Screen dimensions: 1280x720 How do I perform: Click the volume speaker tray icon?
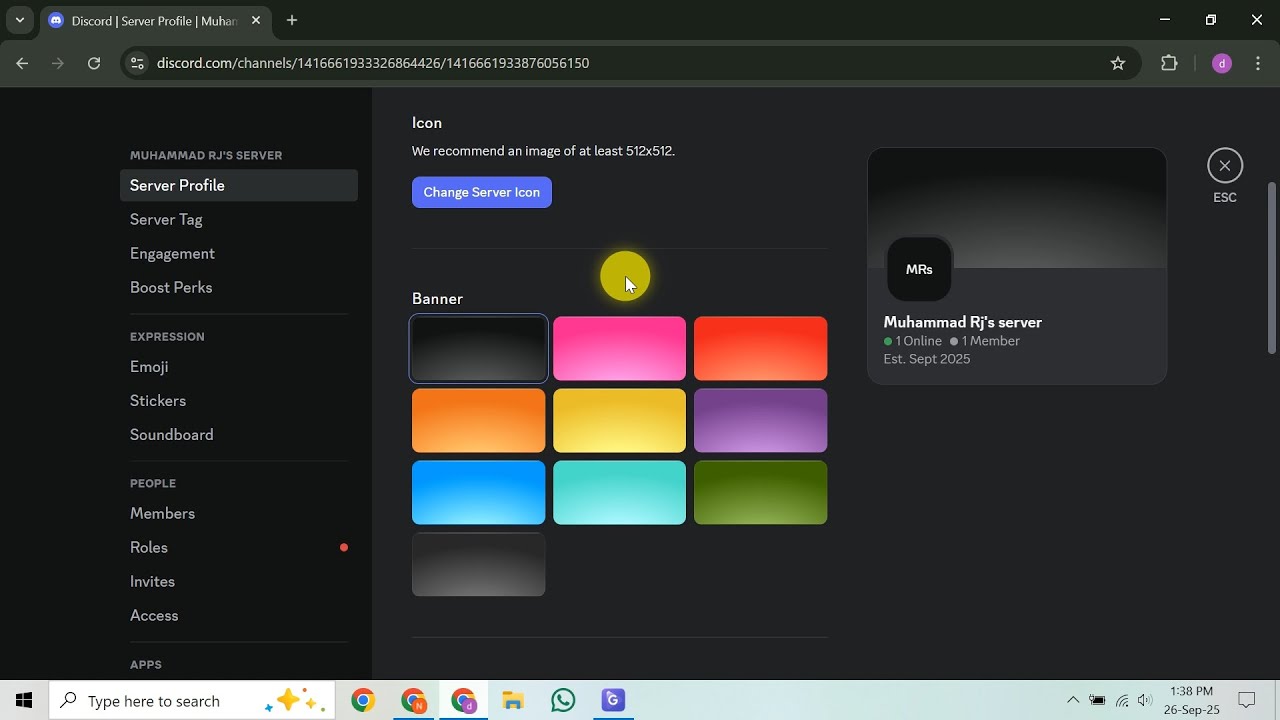pyautogui.click(x=1146, y=701)
